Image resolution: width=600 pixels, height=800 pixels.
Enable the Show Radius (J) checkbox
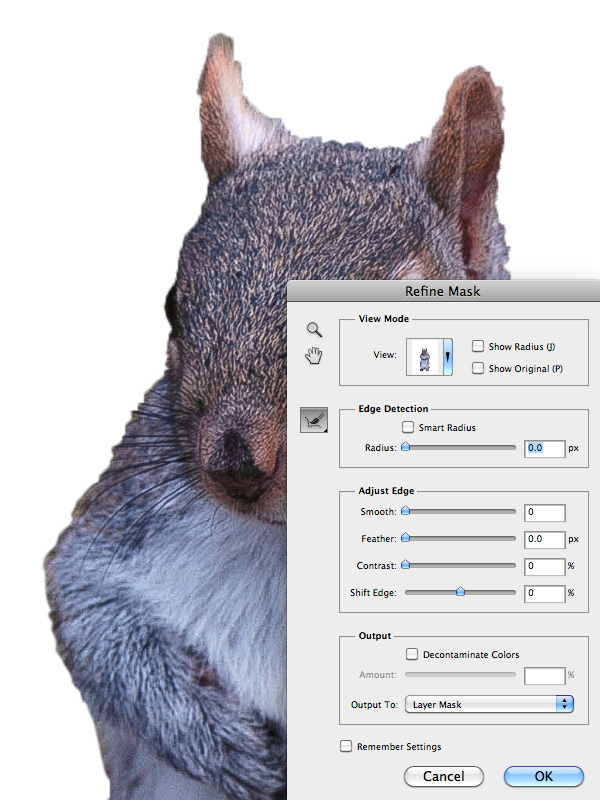478,346
